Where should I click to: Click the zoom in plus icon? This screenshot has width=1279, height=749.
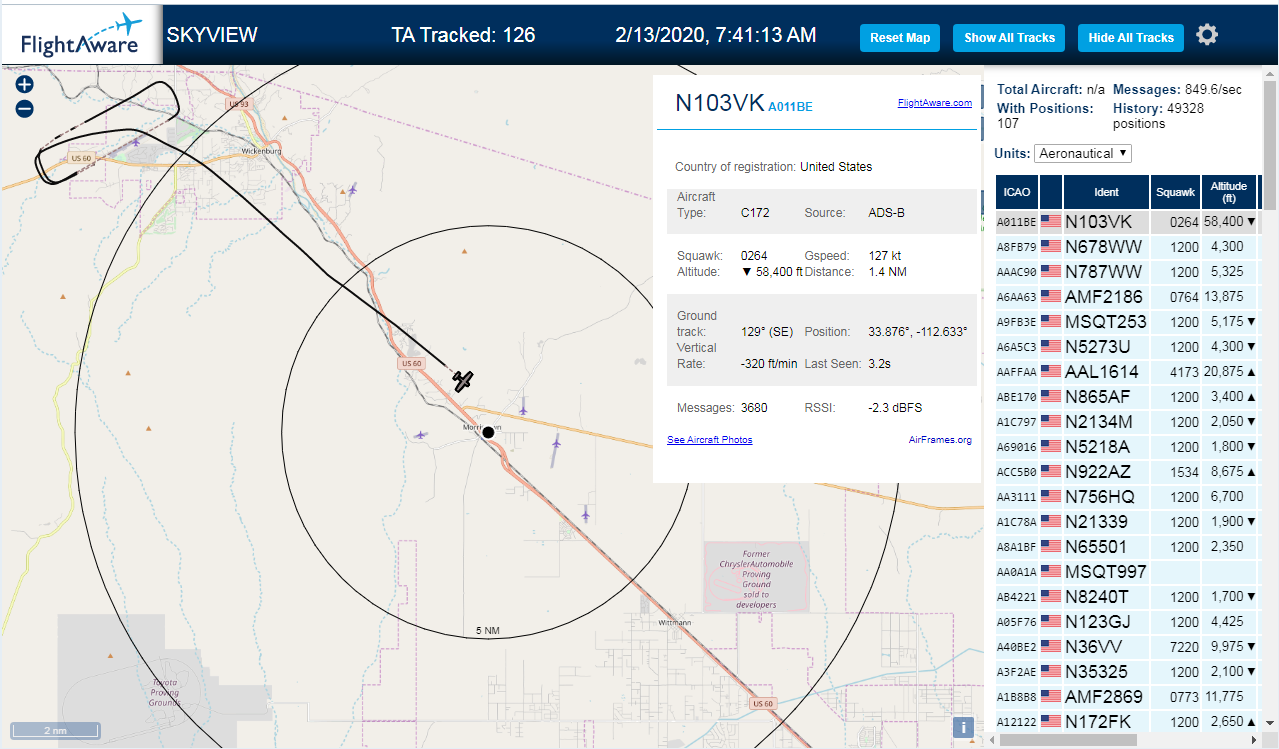(25, 85)
